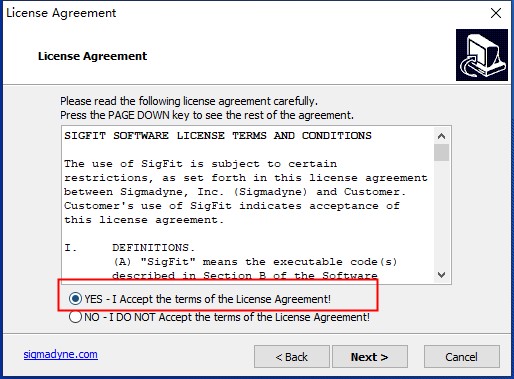Close the License Agreement dialog
Image resolution: width=514 pixels, height=379 pixels.
click(x=496, y=13)
